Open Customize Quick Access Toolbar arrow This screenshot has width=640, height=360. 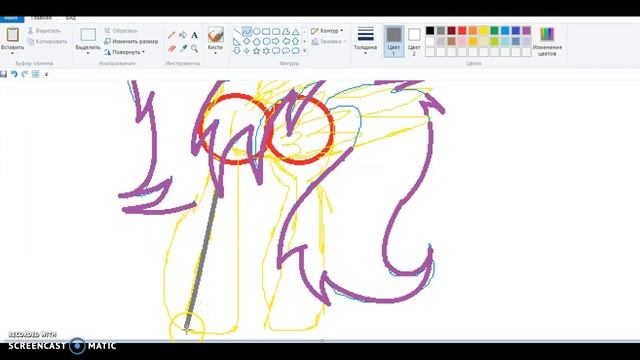tap(46, 74)
